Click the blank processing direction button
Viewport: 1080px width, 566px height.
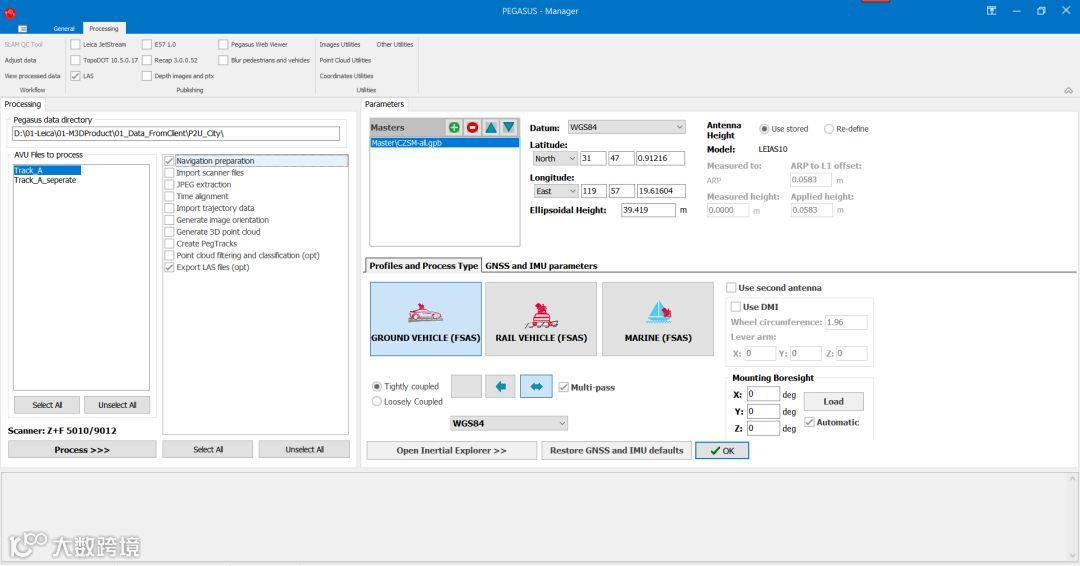[x=466, y=386]
